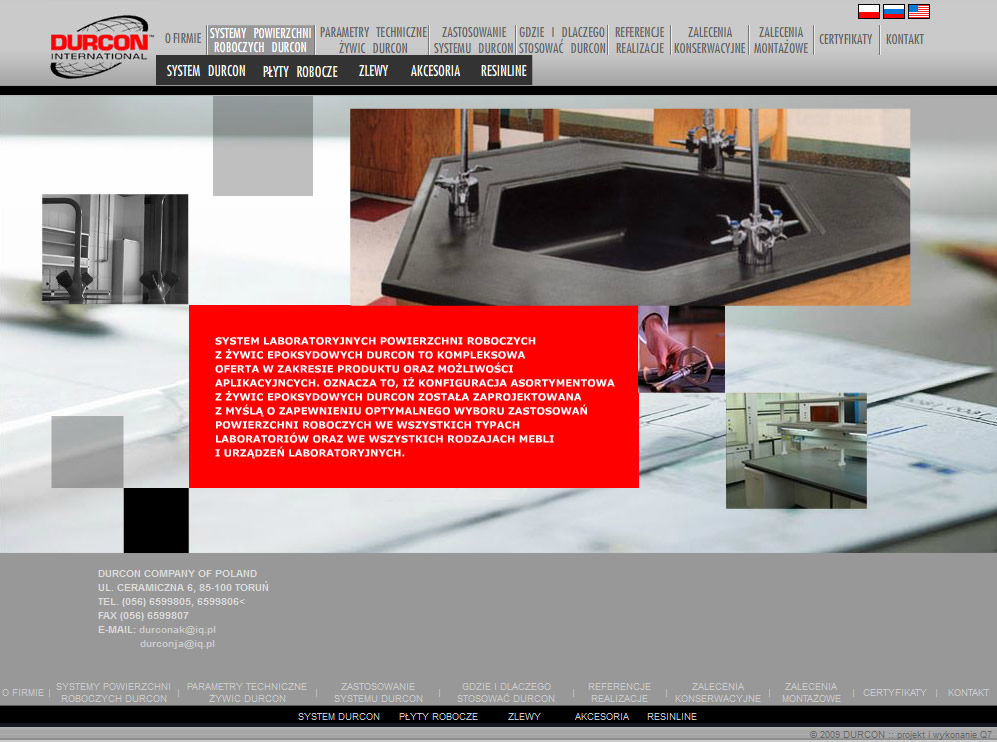Screen dimensions: 997x742
Task: Click footer Systemy Powierzchni Roboczych Durcon link
Action: (113, 692)
